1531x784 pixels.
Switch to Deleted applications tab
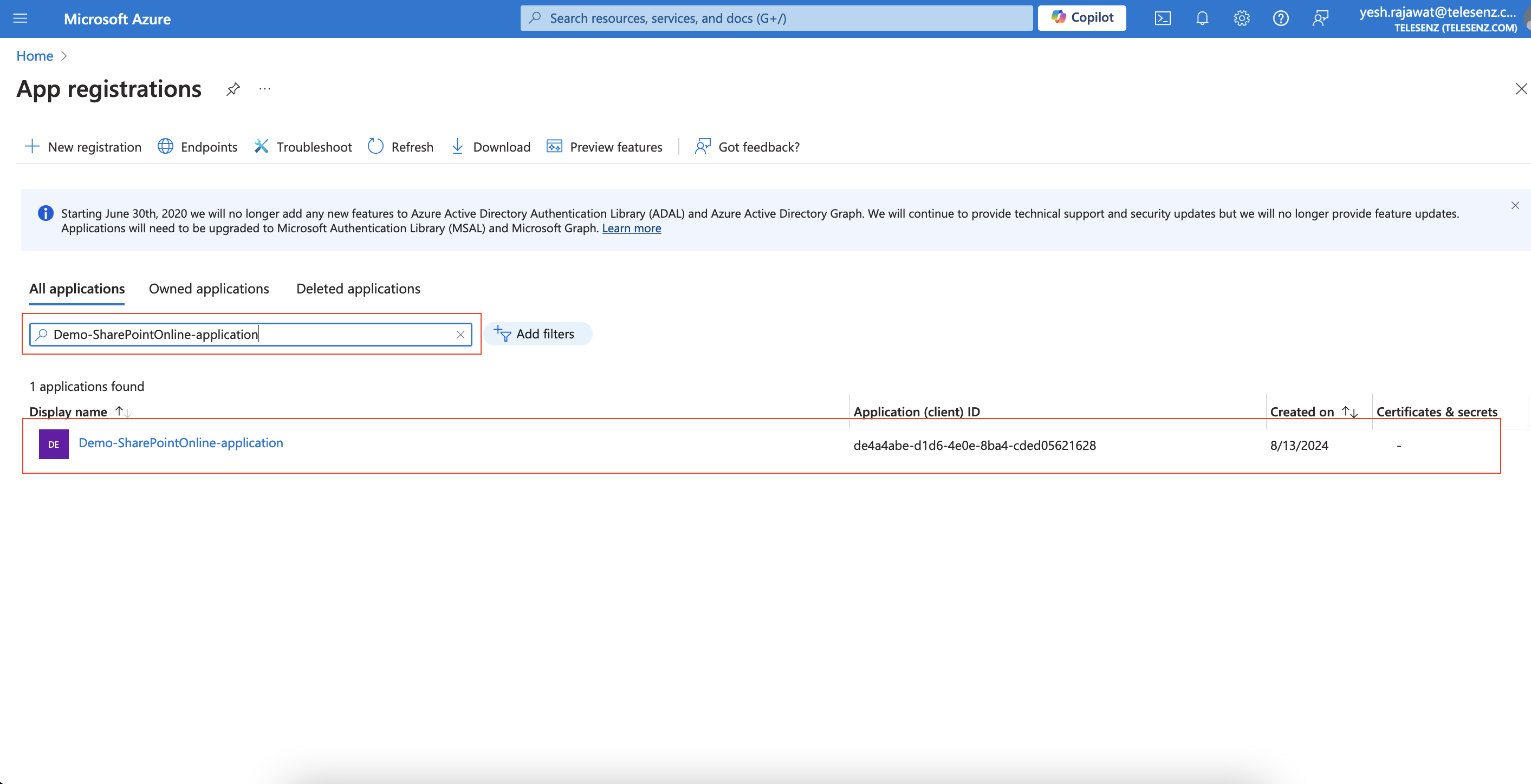(x=359, y=289)
